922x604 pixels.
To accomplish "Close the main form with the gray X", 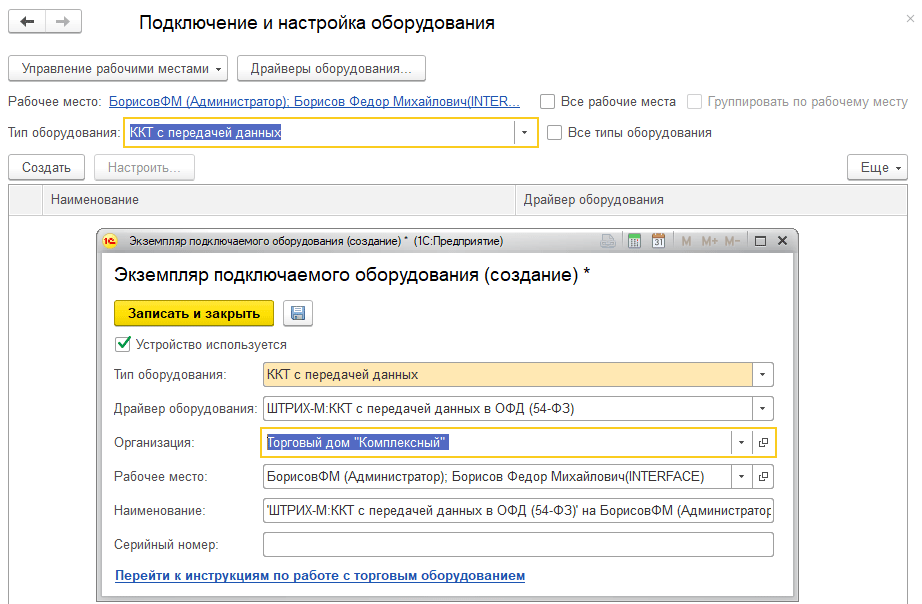I will point(910,19).
